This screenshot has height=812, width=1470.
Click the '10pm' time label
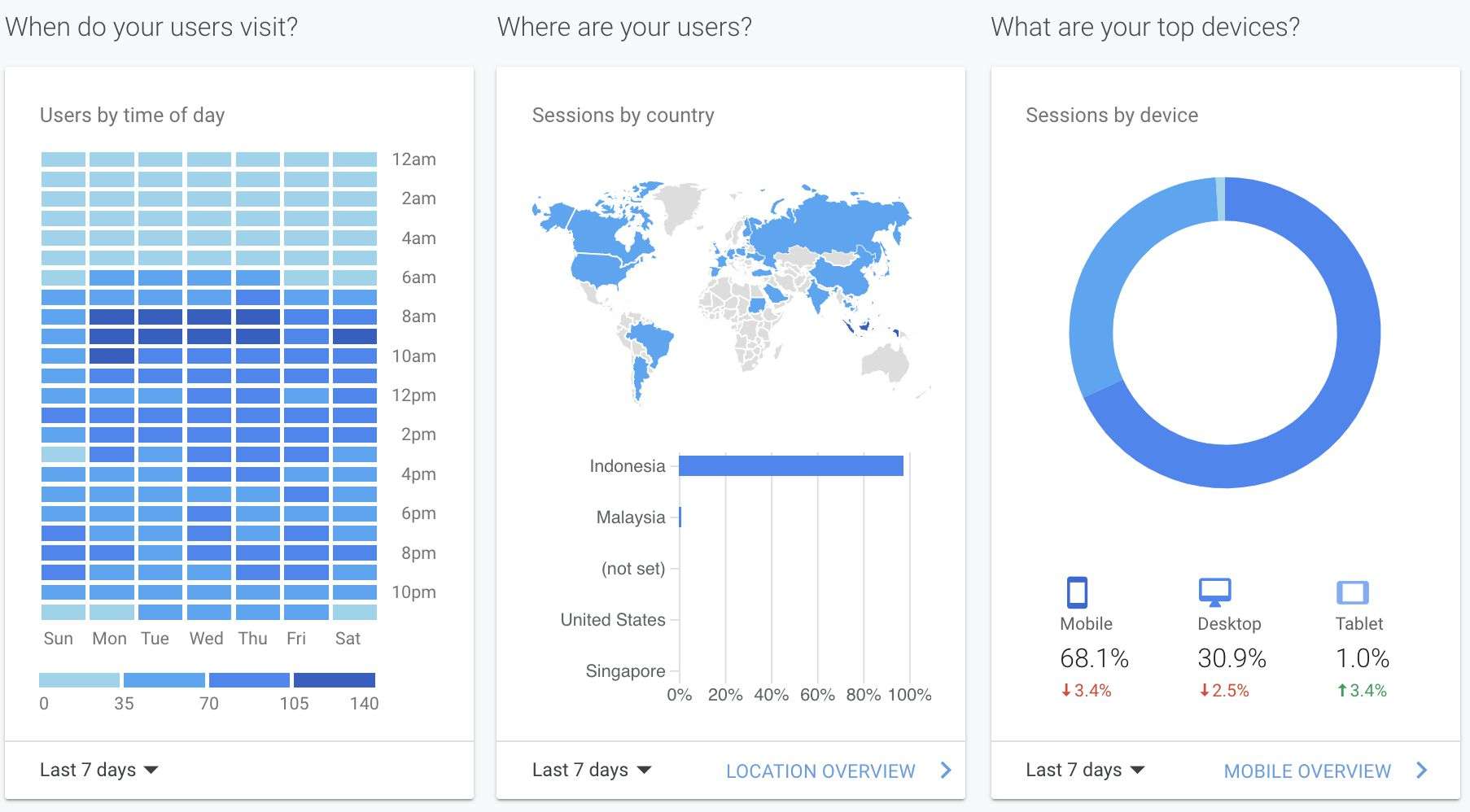[413, 592]
